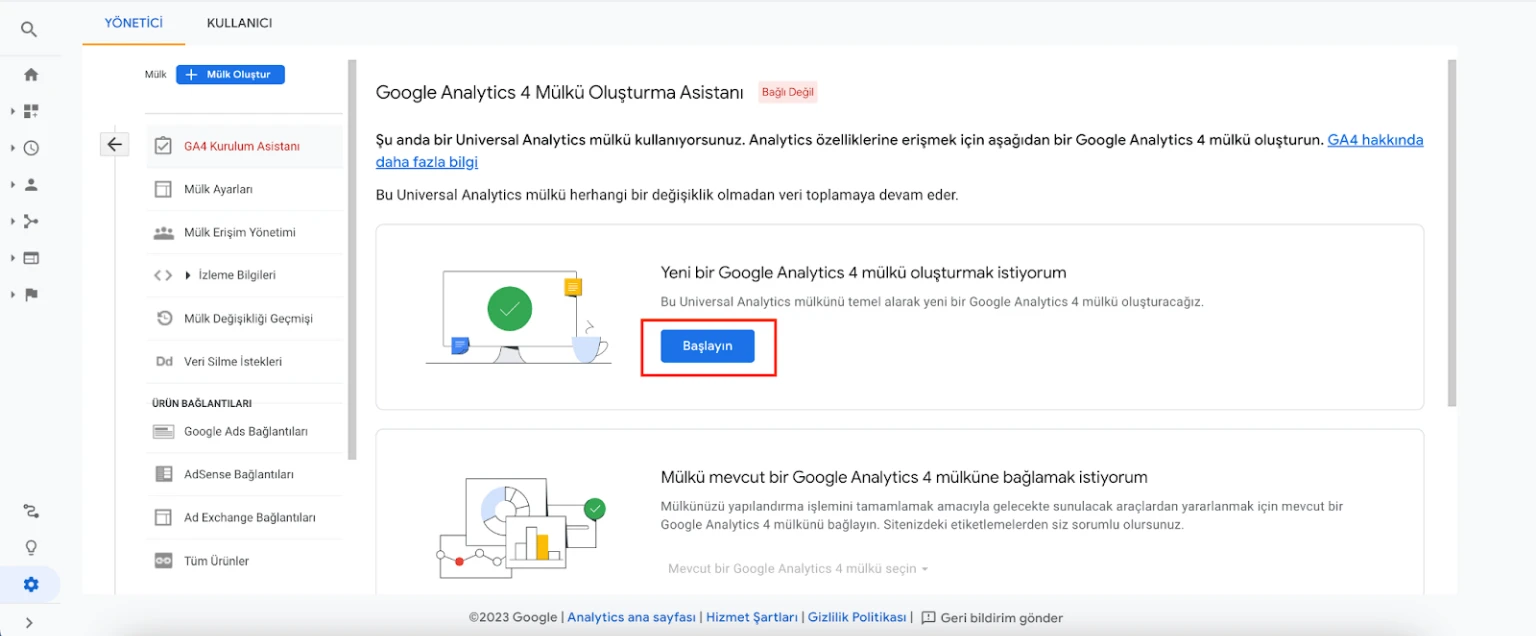This screenshot has height=636, width=1536.
Task: Select the Realtime clock icon
Action: pos(30,147)
